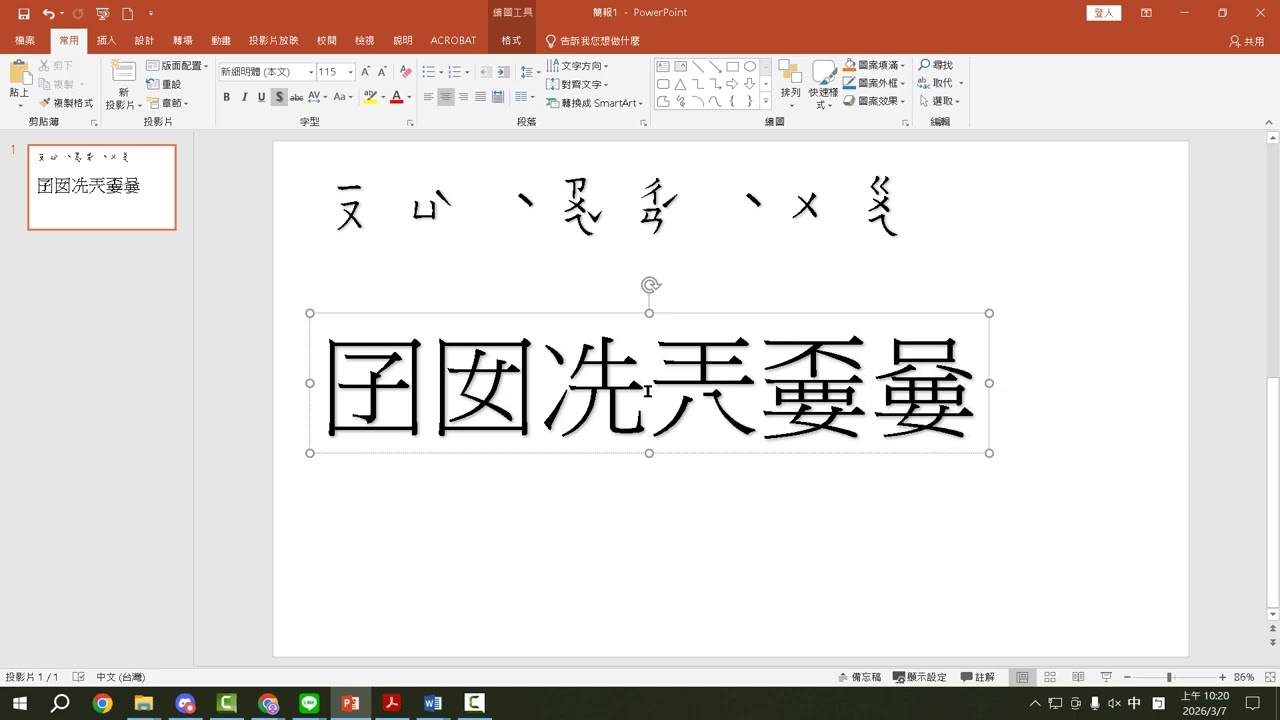Screen dimensions: 1280x720
Task: Click the rotation handle above the text box
Action: point(650,286)
